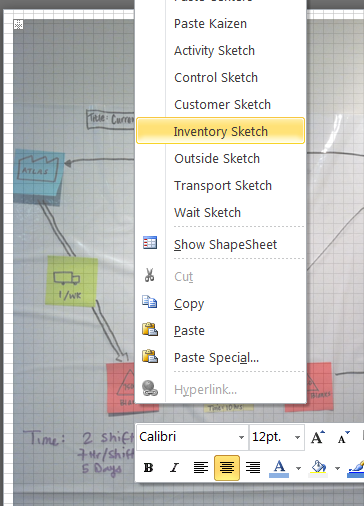This screenshot has width=364, height=506.
Task: Expand the Calibri font dropdown arrow
Action: coord(241,437)
